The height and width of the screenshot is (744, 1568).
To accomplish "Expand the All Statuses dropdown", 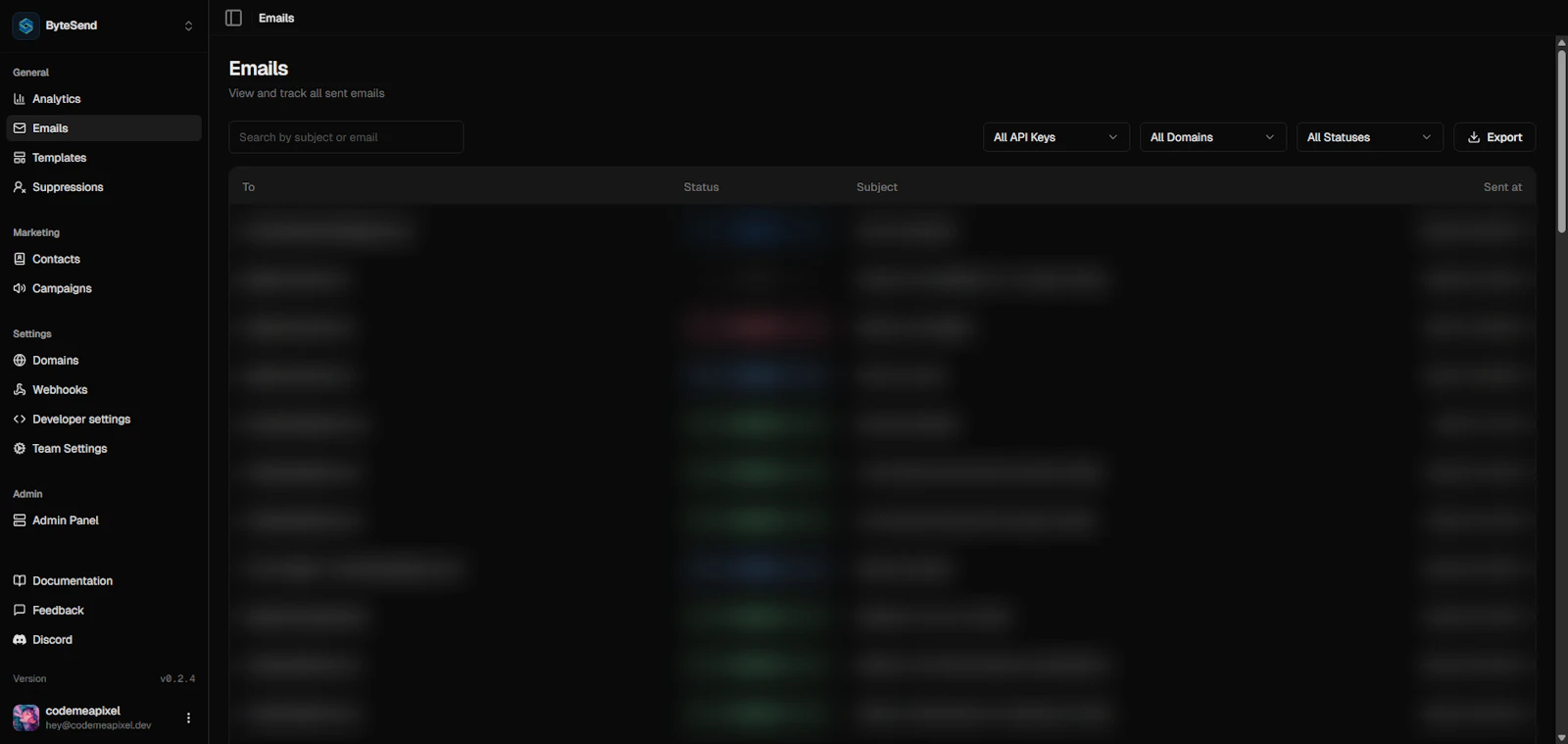I will 1369,137.
